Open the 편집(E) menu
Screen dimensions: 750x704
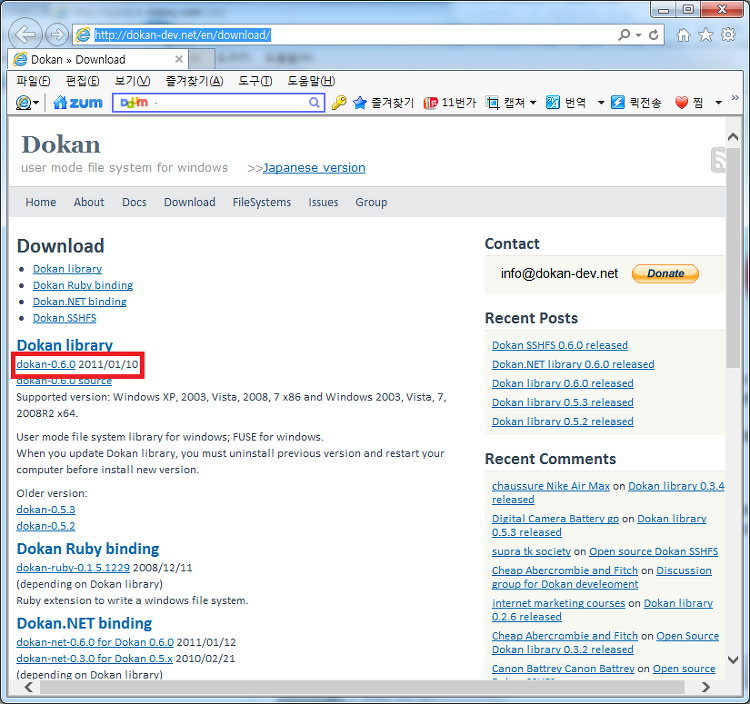(x=82, y=81)
